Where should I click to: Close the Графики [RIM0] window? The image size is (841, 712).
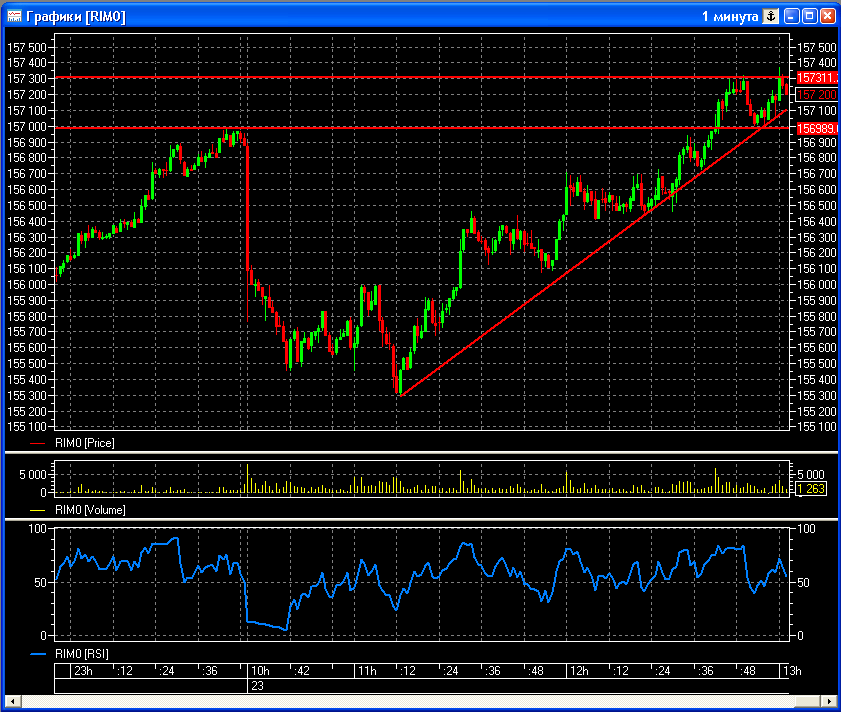pos(826,16)
